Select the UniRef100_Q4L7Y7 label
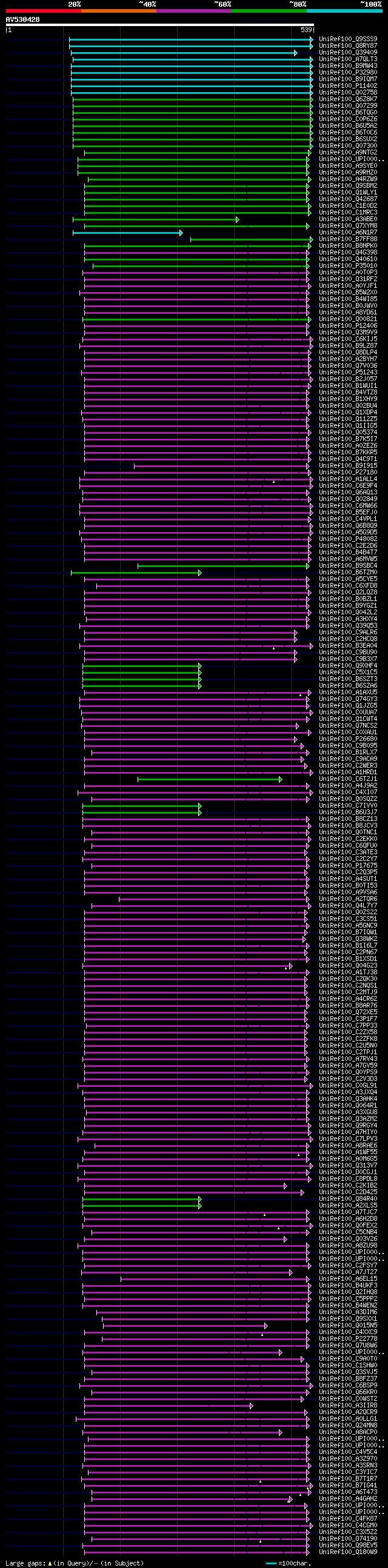 (x=348, y=905)
